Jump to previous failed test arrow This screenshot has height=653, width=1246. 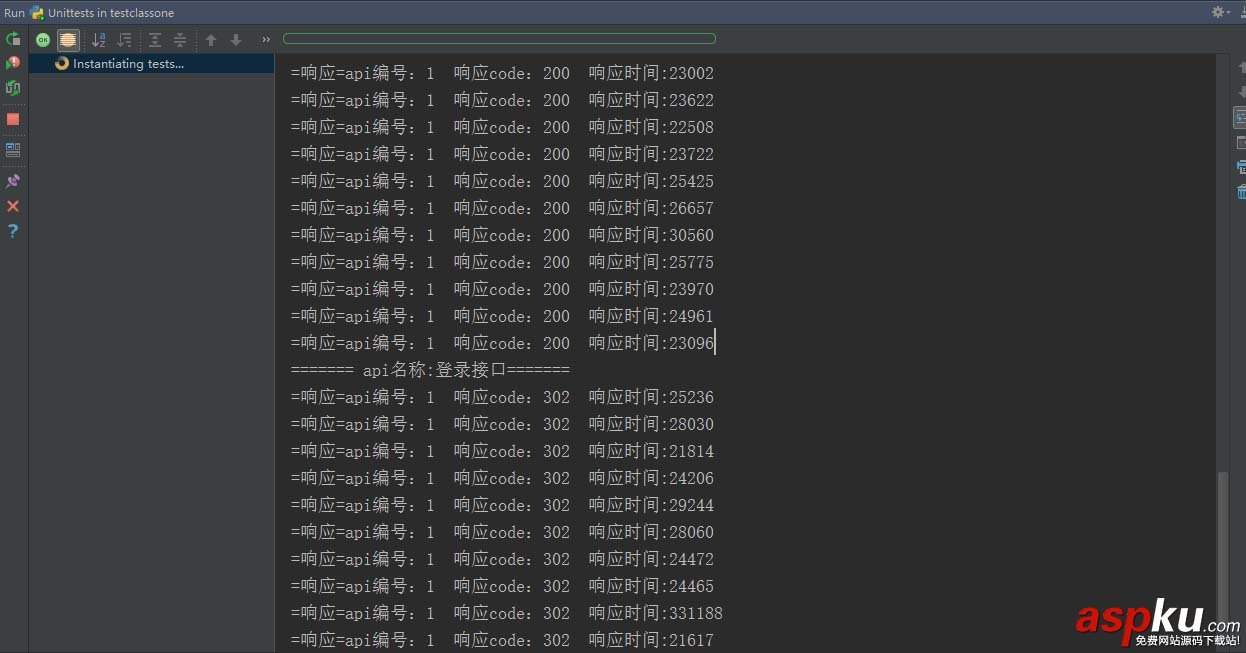pos(210,40)
